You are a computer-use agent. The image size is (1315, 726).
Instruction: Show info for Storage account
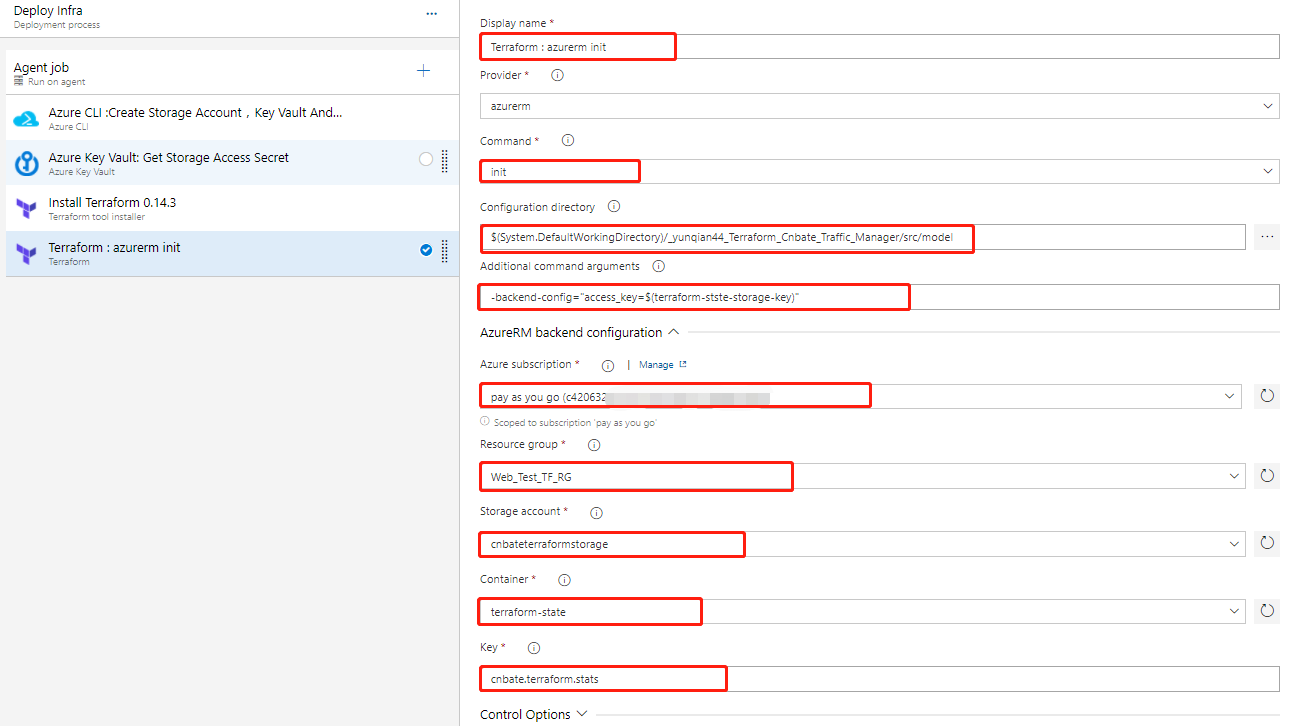596,513
